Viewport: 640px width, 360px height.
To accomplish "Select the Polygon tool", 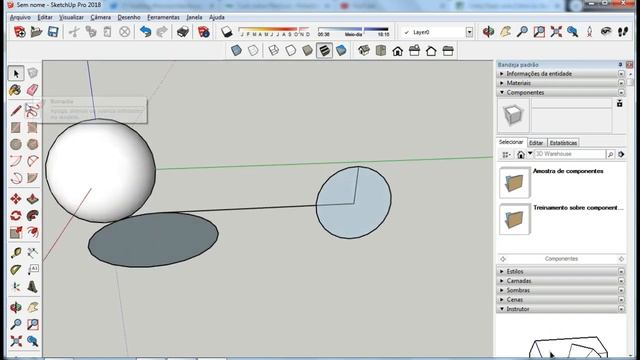I will [x=33, y=144].
